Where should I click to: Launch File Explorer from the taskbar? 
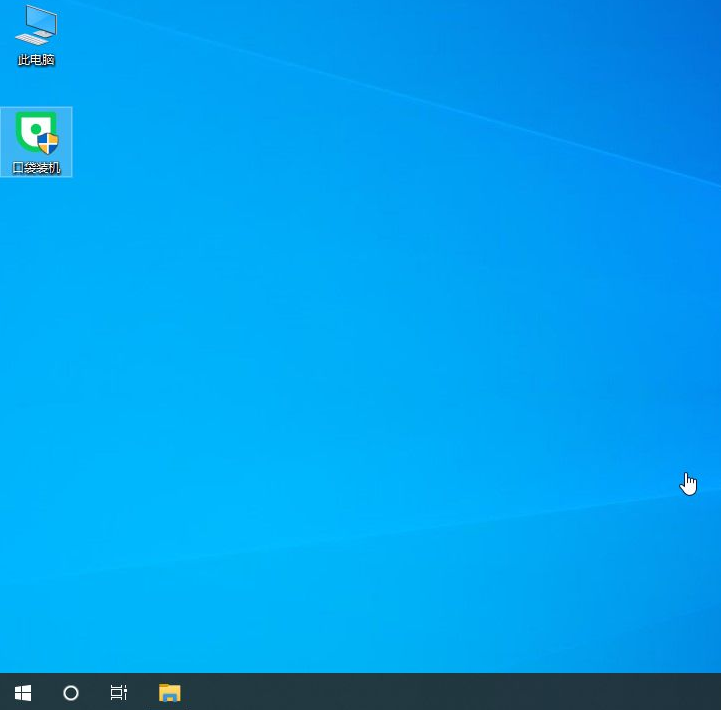[170, 693]
